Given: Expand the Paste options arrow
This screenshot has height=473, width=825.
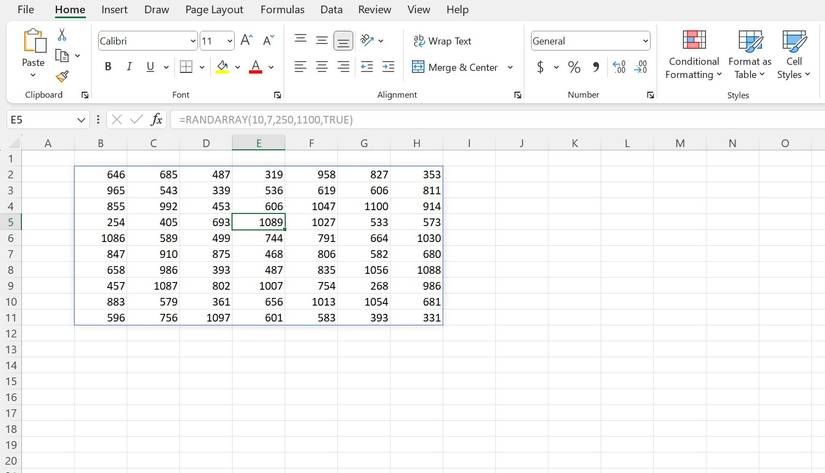Looking at the screenshot, I should point(33,75).
